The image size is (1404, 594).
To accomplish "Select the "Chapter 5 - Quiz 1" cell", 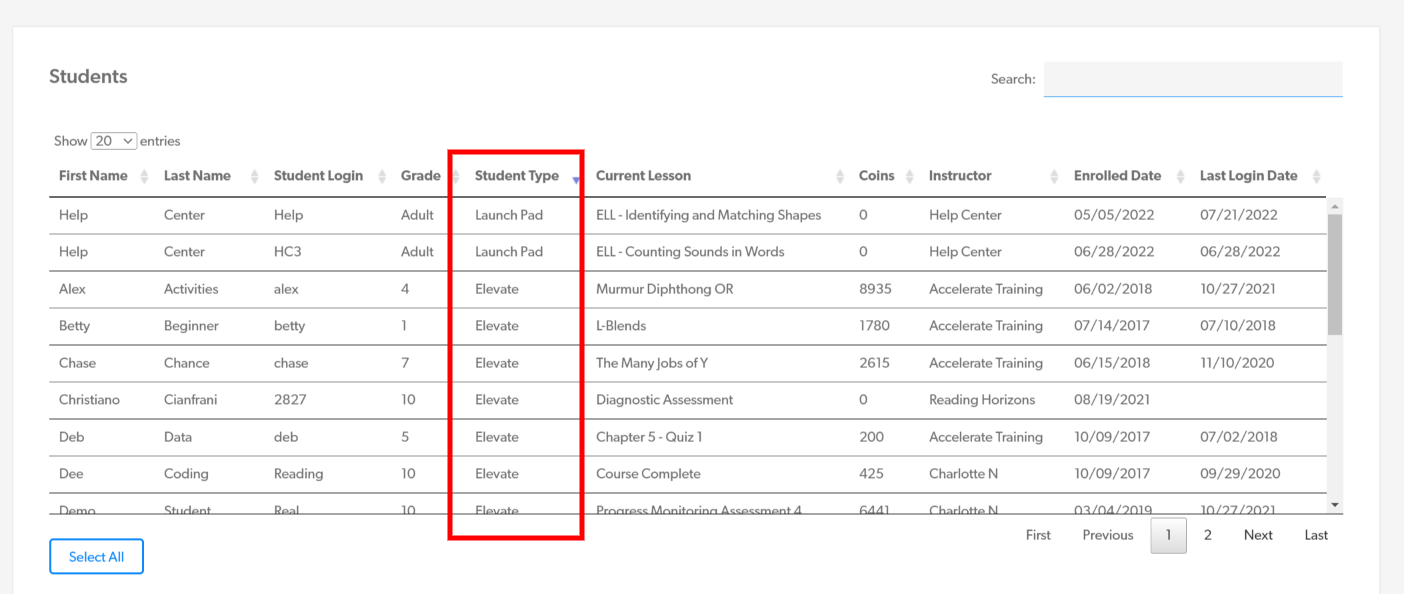I will [x=649, y=437].
